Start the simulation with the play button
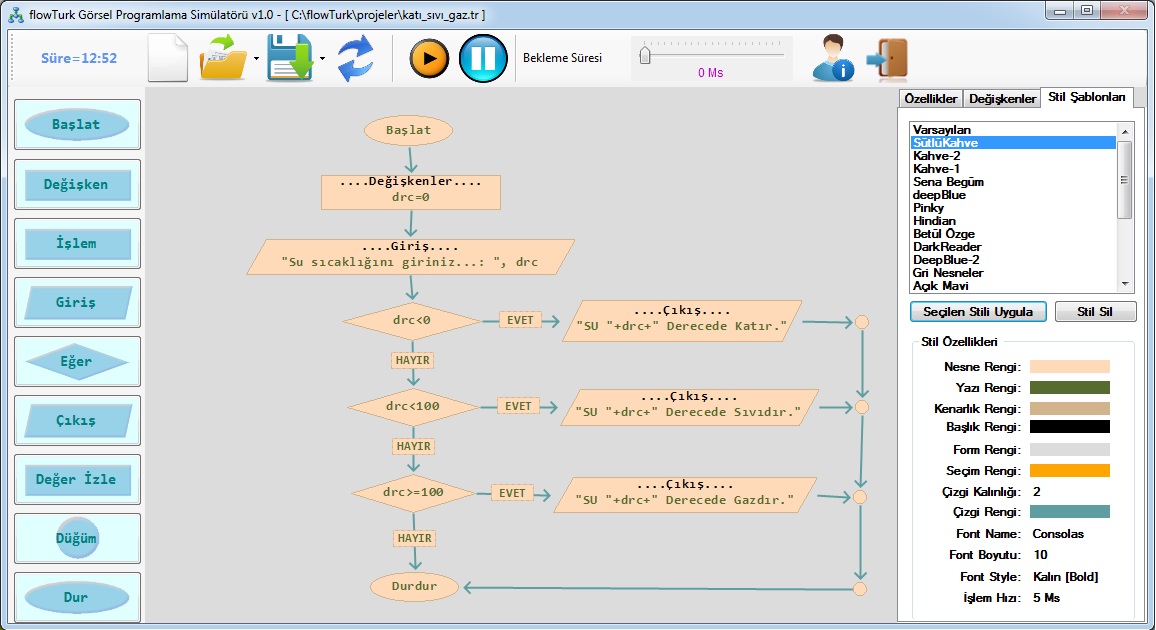This screenshot has width=1156, height=630. point(429,58)
